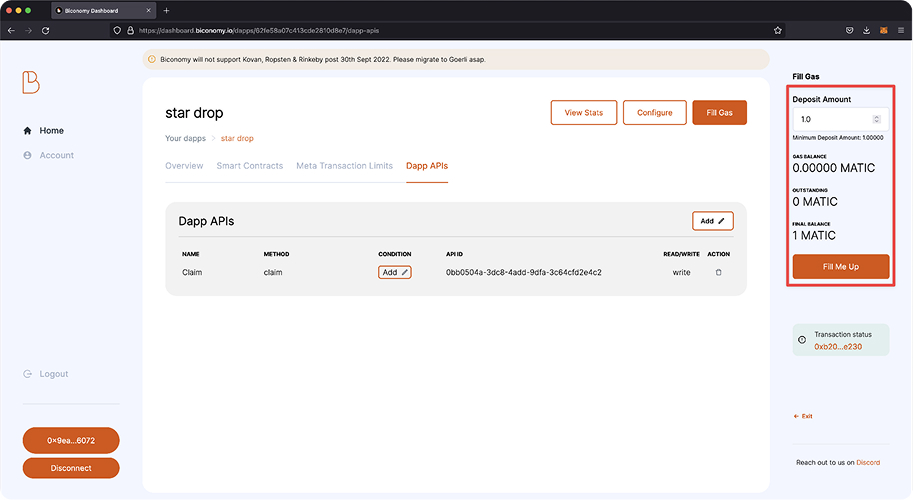Click Logout in sidebar
Screen dimensions: 913x500
point(54,374)
